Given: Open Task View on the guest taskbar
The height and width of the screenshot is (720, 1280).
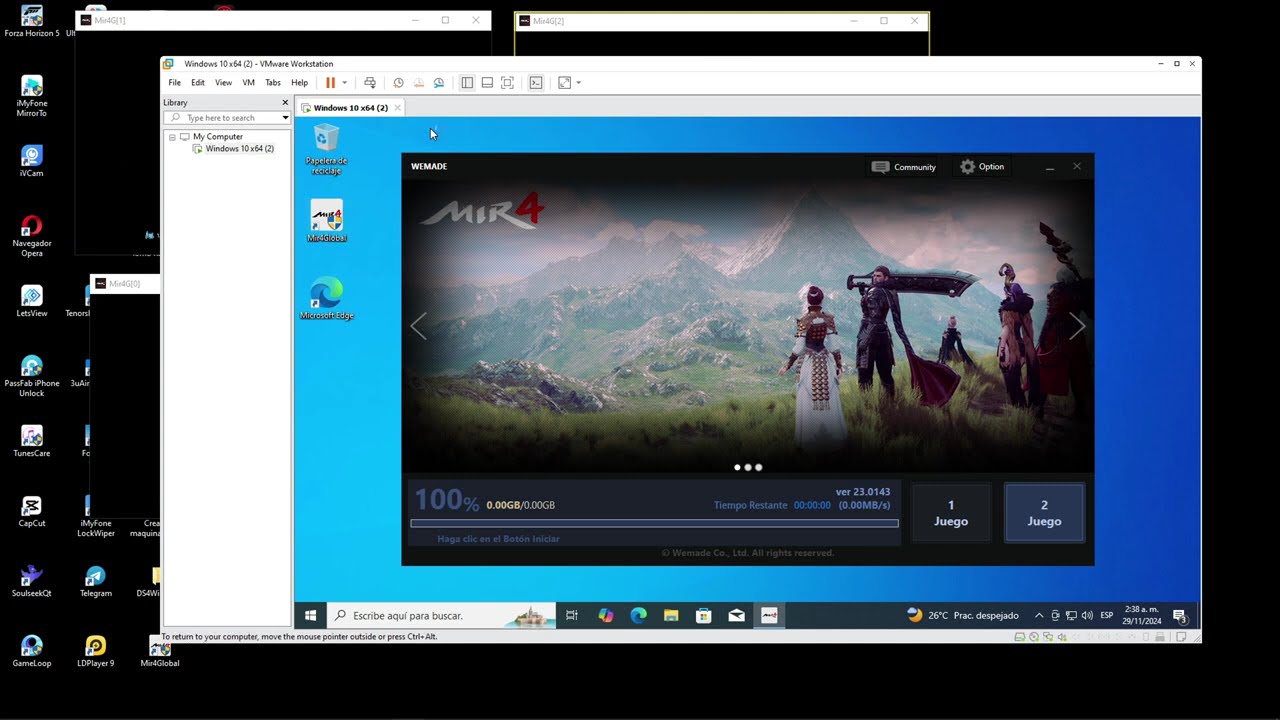Looking at the screenshot, I should 572,615.
